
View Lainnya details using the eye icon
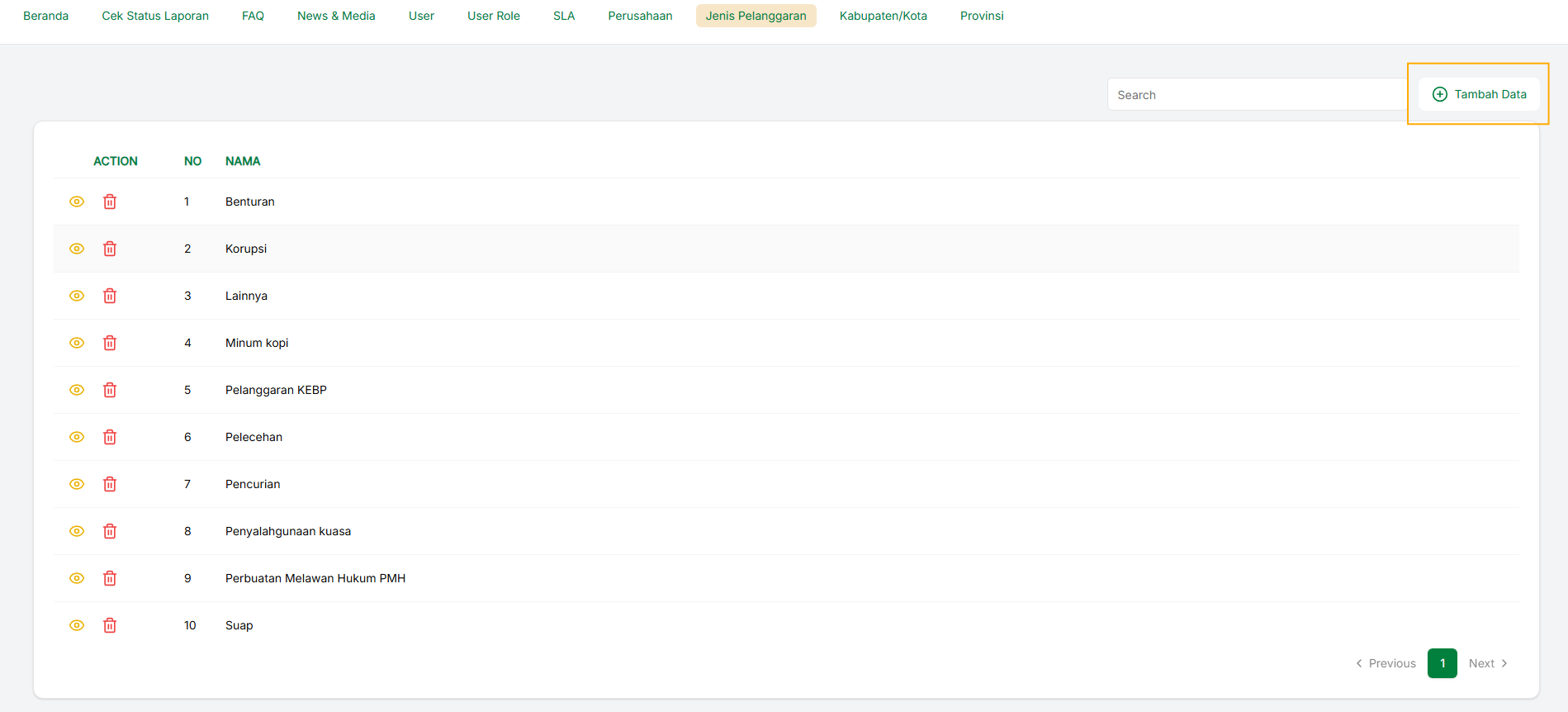tap(77, 296)
